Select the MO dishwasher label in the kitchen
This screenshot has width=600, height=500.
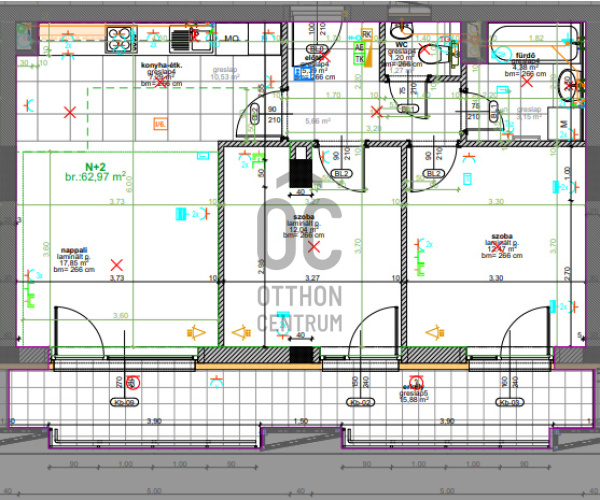229,39
